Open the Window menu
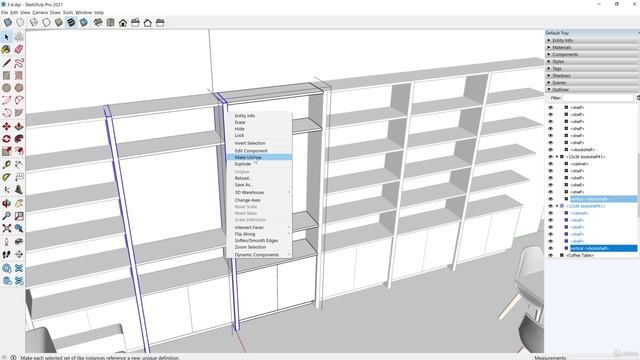 [x=84, y=13]
